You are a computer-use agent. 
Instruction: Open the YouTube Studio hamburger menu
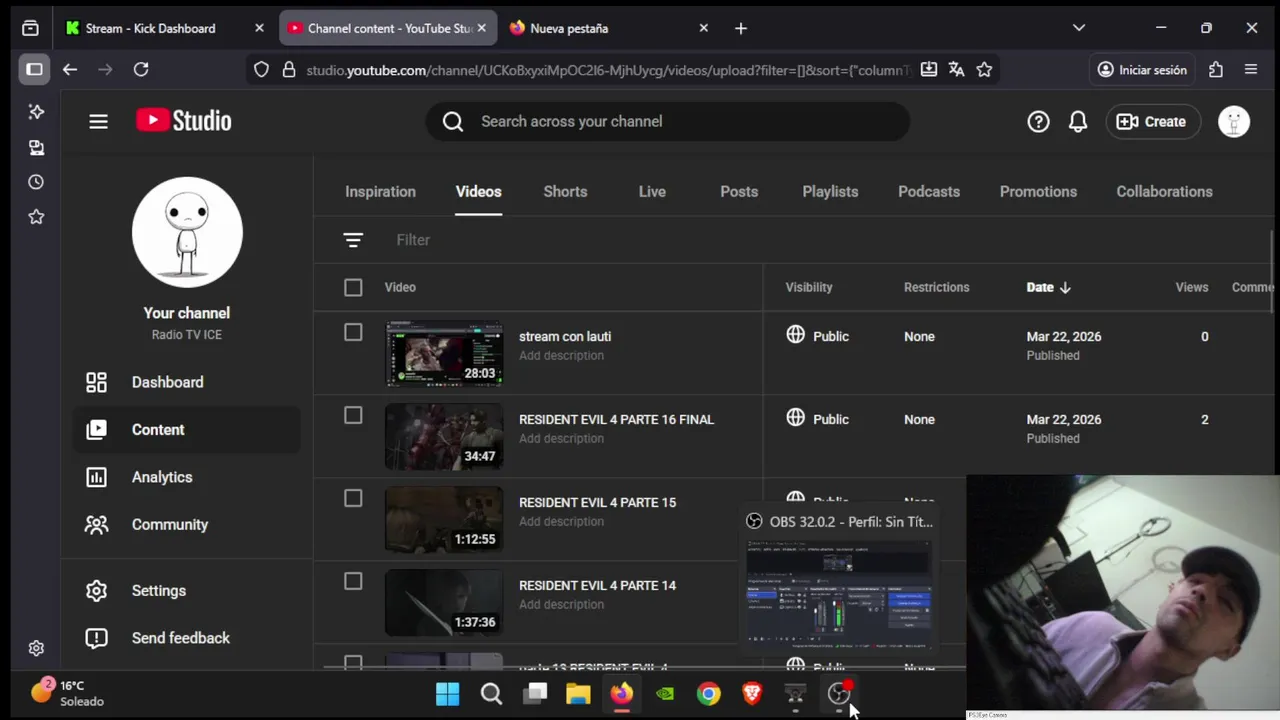click(x=98, y=122)
